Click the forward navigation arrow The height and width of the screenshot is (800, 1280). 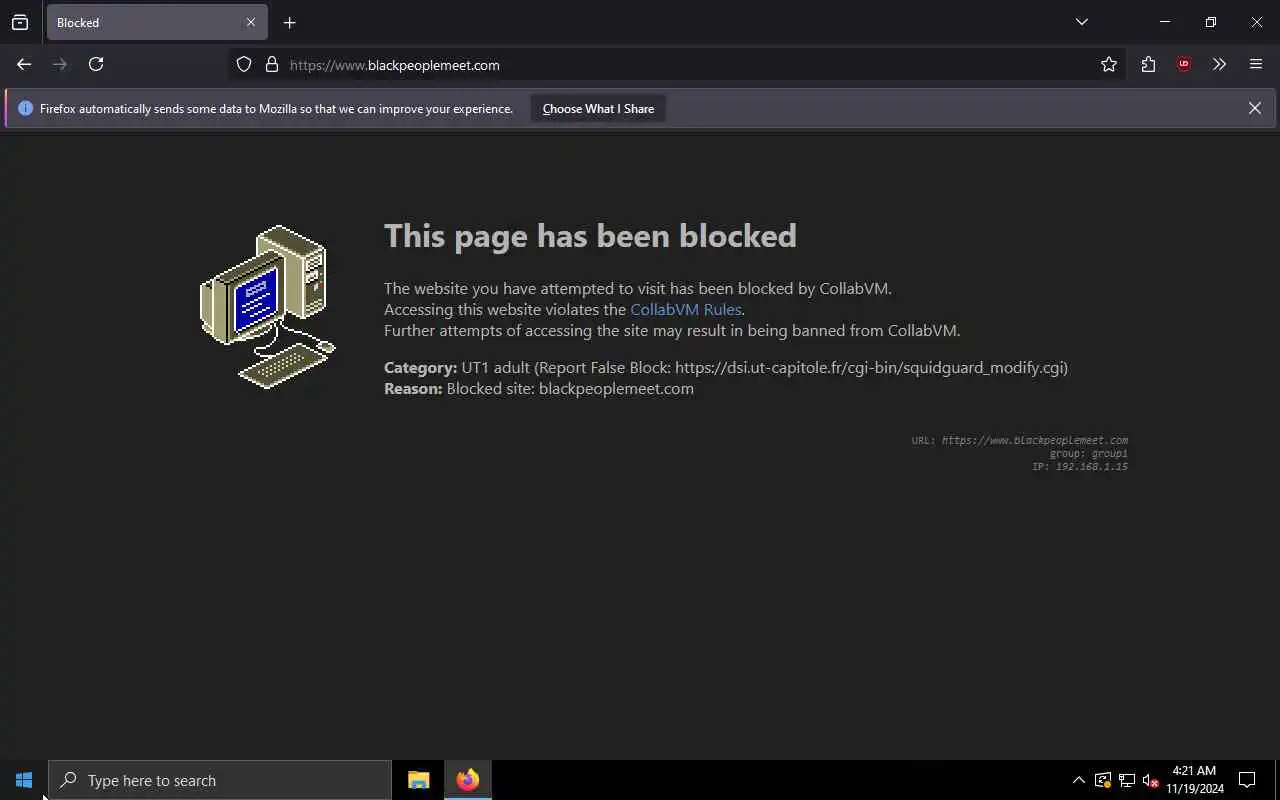coord(60,64)
